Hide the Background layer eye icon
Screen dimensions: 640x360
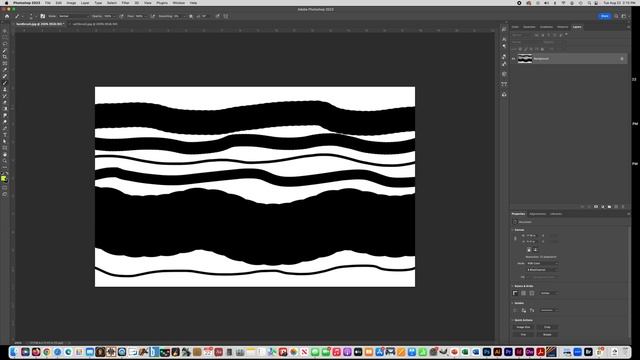513,59
